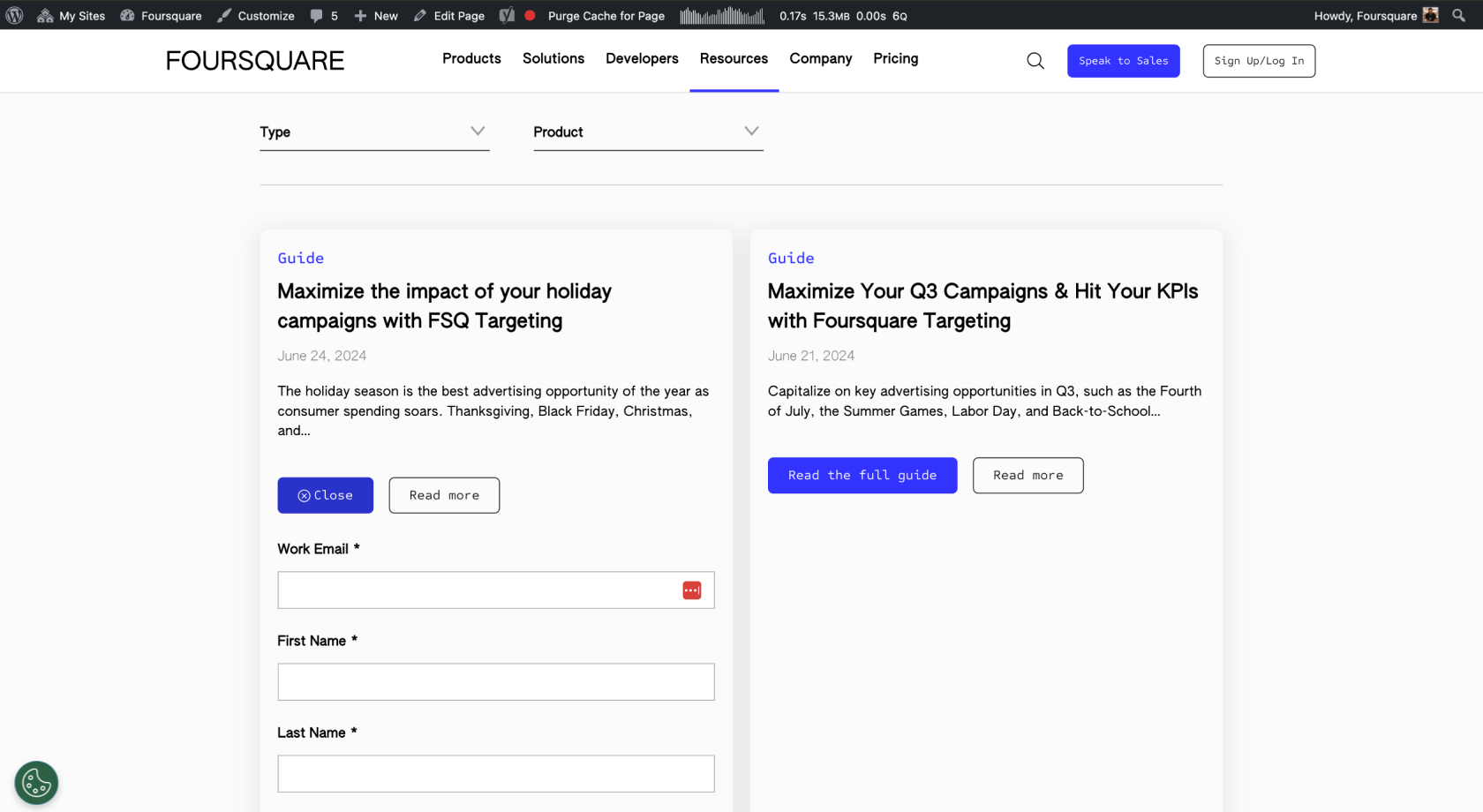Open Maximize Your Q3 Campaigns title
This screenshot has width=1483, height=812.
pyautogui.click(x=982, y=305)
